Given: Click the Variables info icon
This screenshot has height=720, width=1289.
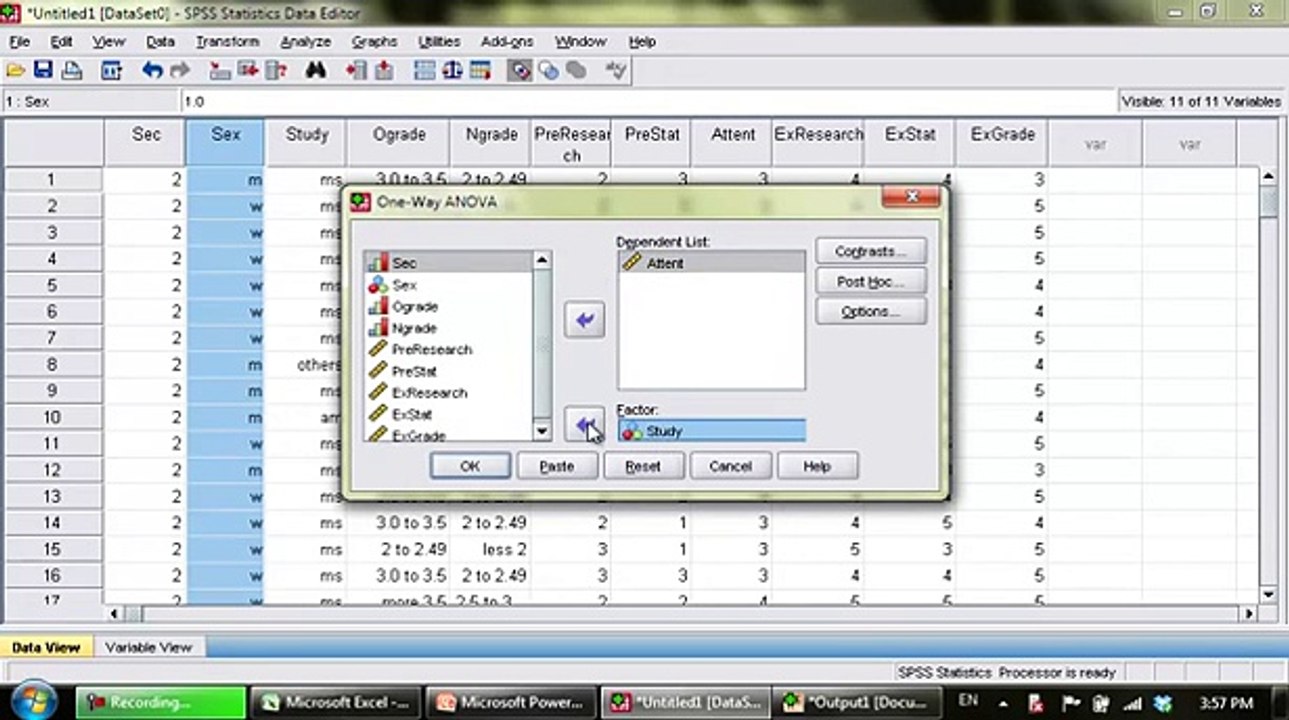Looking at the screenshot, I should (276, 70).
